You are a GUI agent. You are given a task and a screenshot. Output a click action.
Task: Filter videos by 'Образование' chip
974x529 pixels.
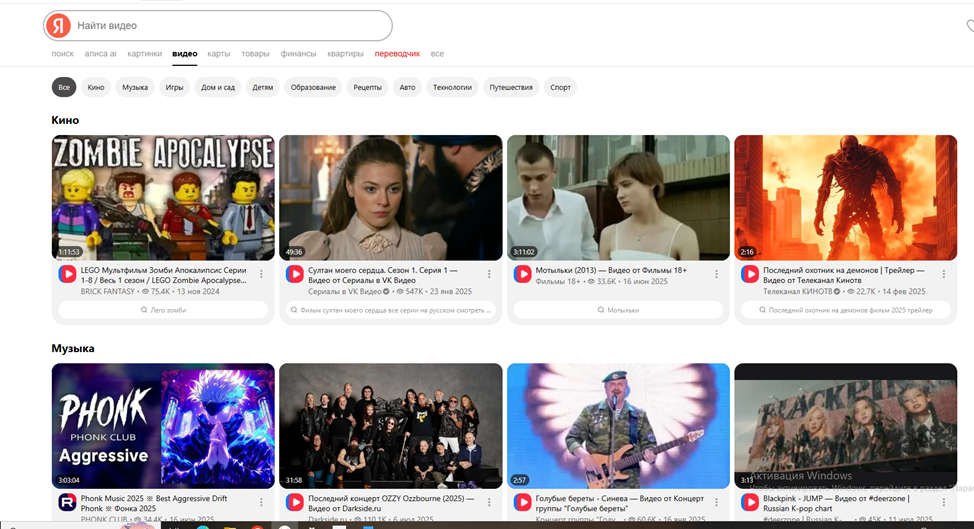313,88
